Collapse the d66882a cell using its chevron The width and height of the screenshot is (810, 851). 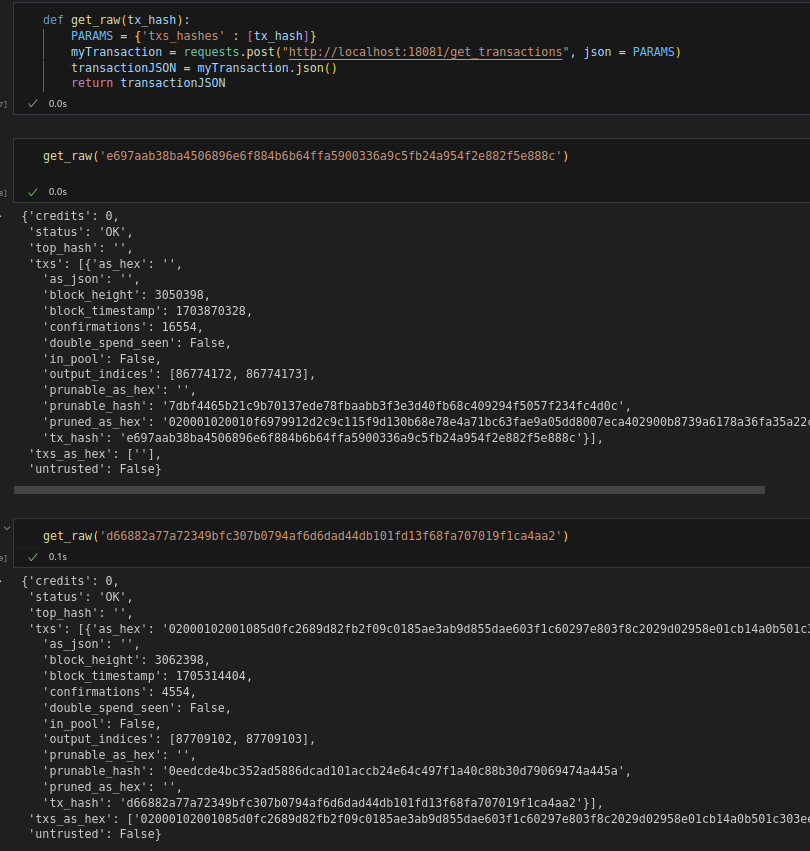[7, 526]
